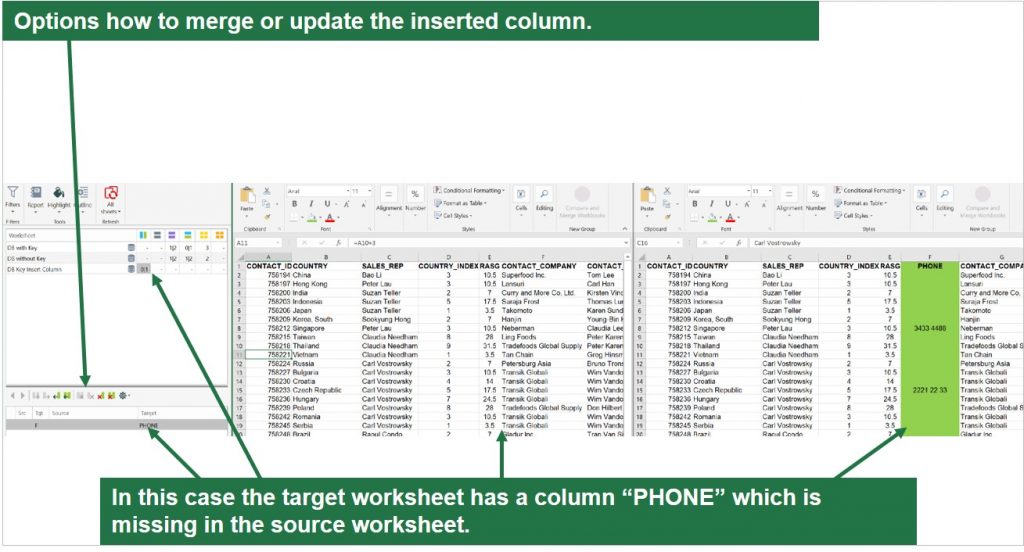Image resolution: width=1024 pixels, height=552 pixels.
Task: Click the Highlight paint bucket icon
Action: pos(59,193)
